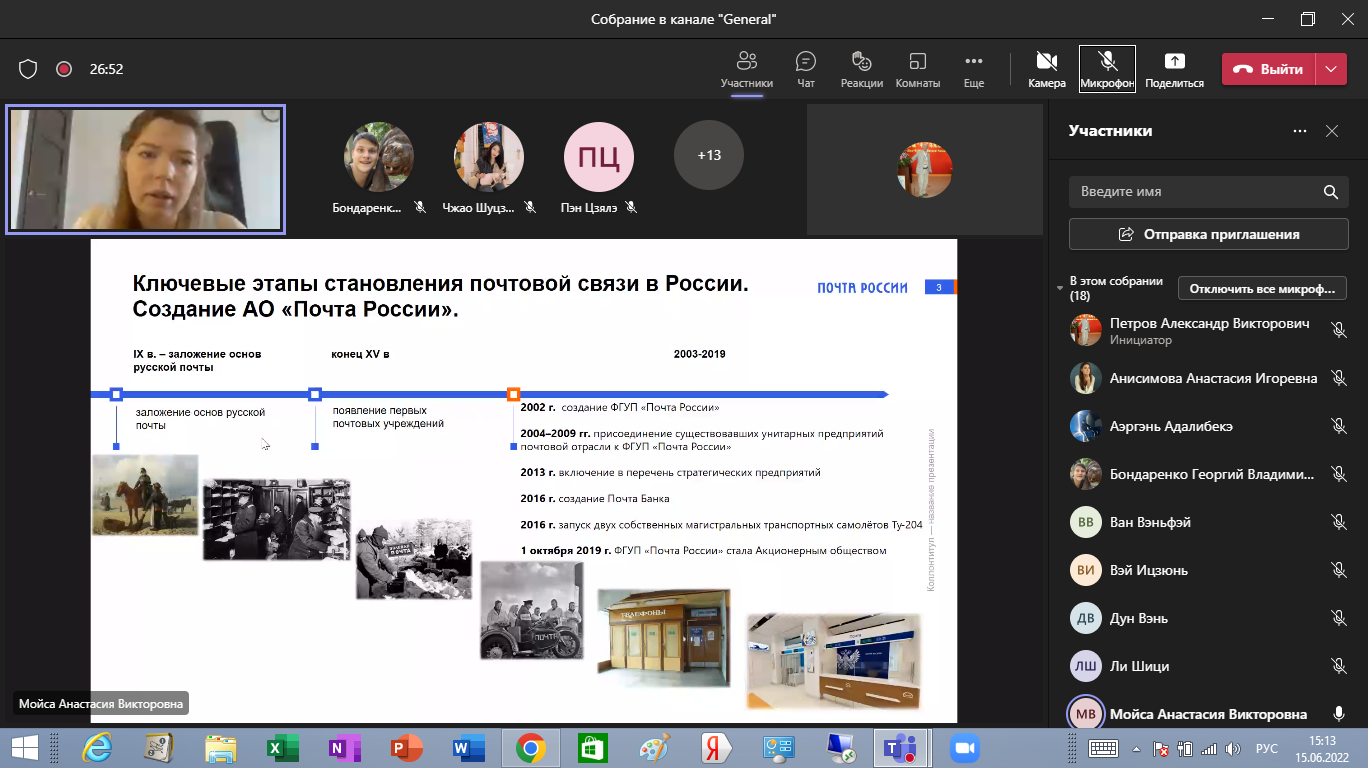Open File Explorer from the taskbar
The width and height of the screenshot is (1368, 768).
[221, 748]
